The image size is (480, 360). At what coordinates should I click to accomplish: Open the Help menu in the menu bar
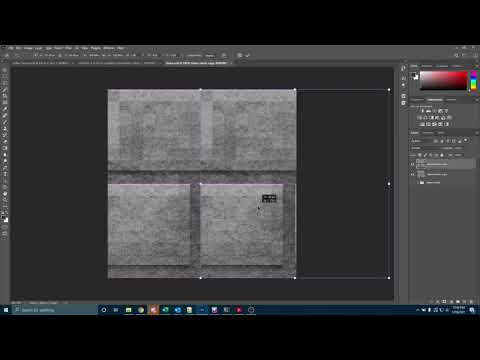tap(121, 48)
